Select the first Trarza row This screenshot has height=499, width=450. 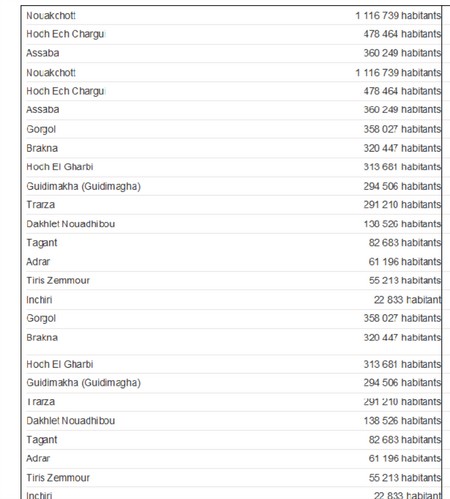pos(233,205)
